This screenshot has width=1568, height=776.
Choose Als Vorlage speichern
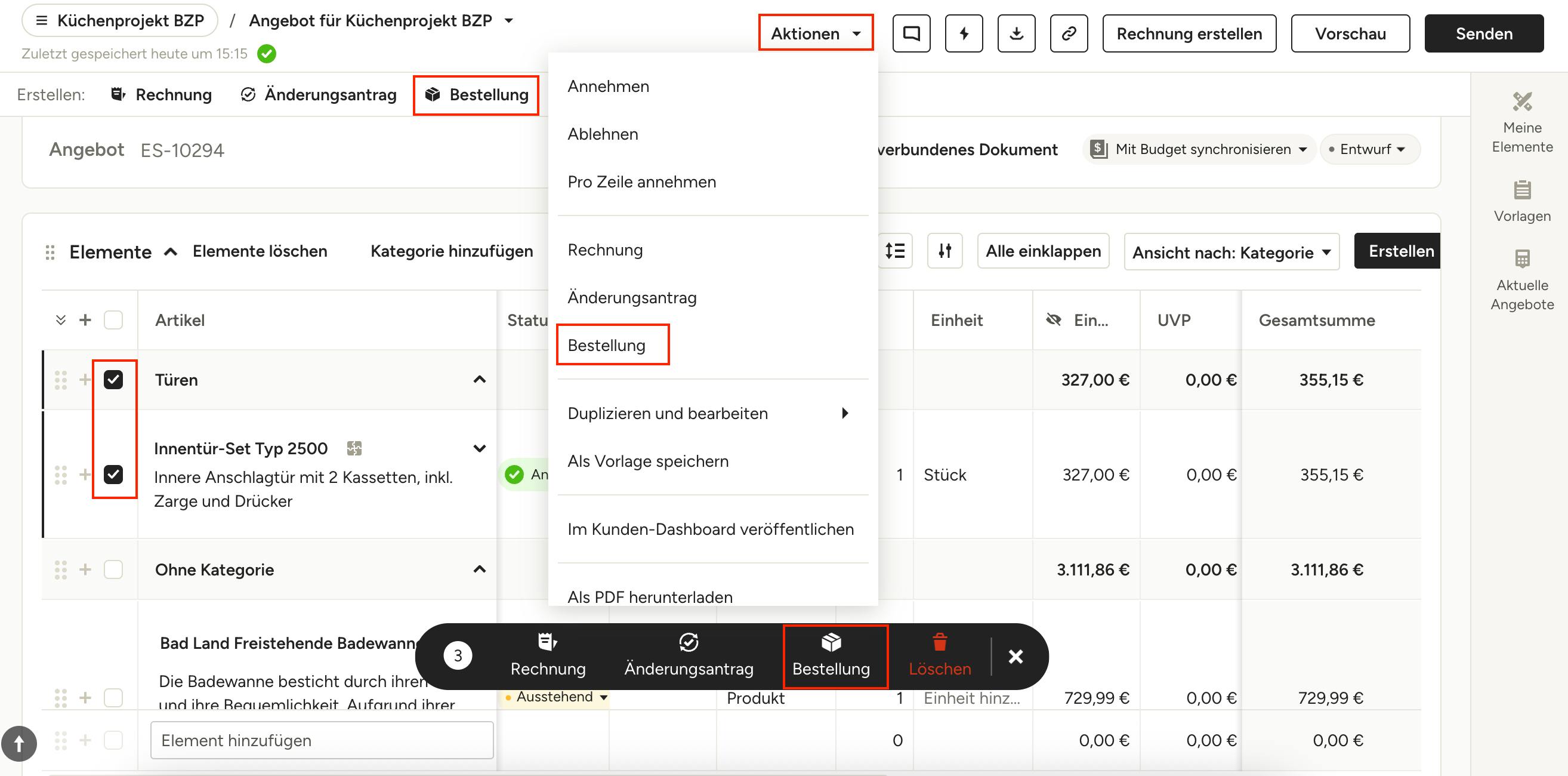tap(713, 461)
